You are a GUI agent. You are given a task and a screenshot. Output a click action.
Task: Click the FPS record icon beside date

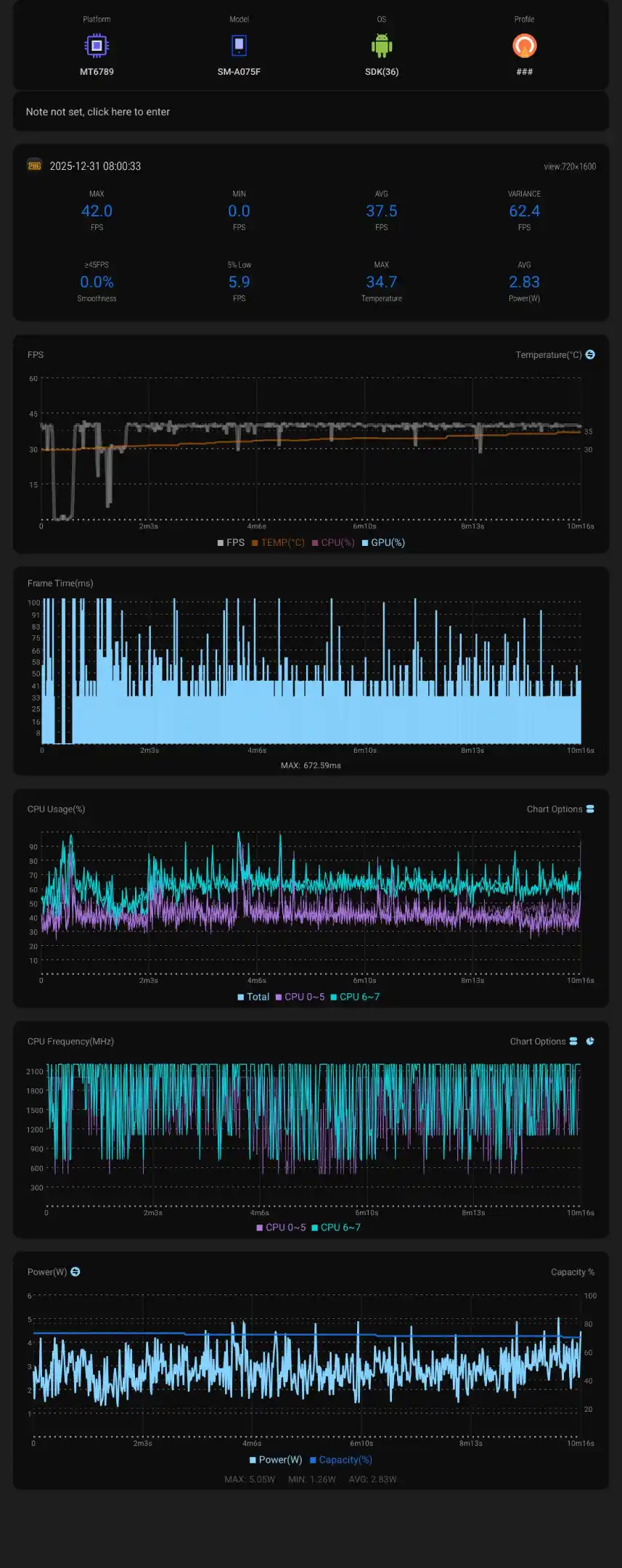point(34,166)
